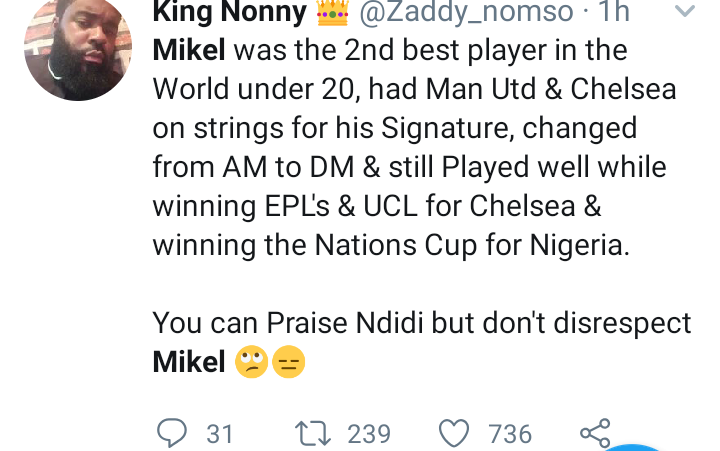View the 736 likes count
The image size is (720, 451).
(x=510, y=434)
